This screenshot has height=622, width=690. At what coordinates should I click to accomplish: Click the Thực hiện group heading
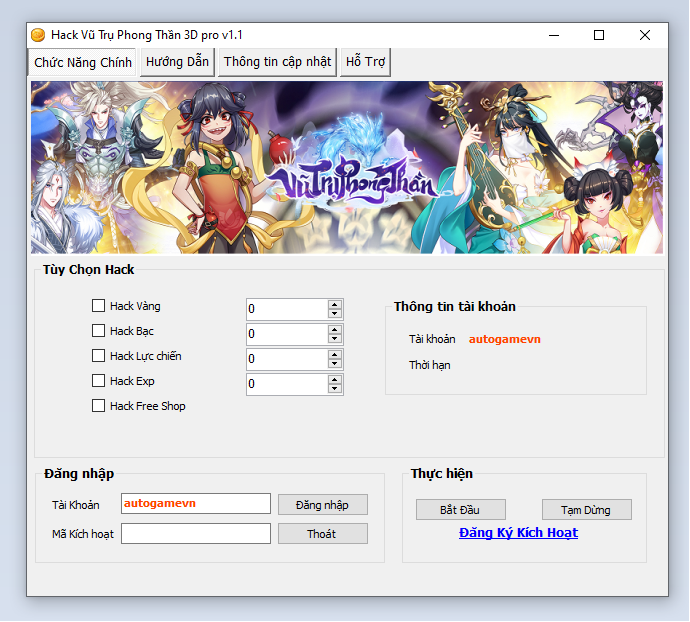tap(442, 474)
